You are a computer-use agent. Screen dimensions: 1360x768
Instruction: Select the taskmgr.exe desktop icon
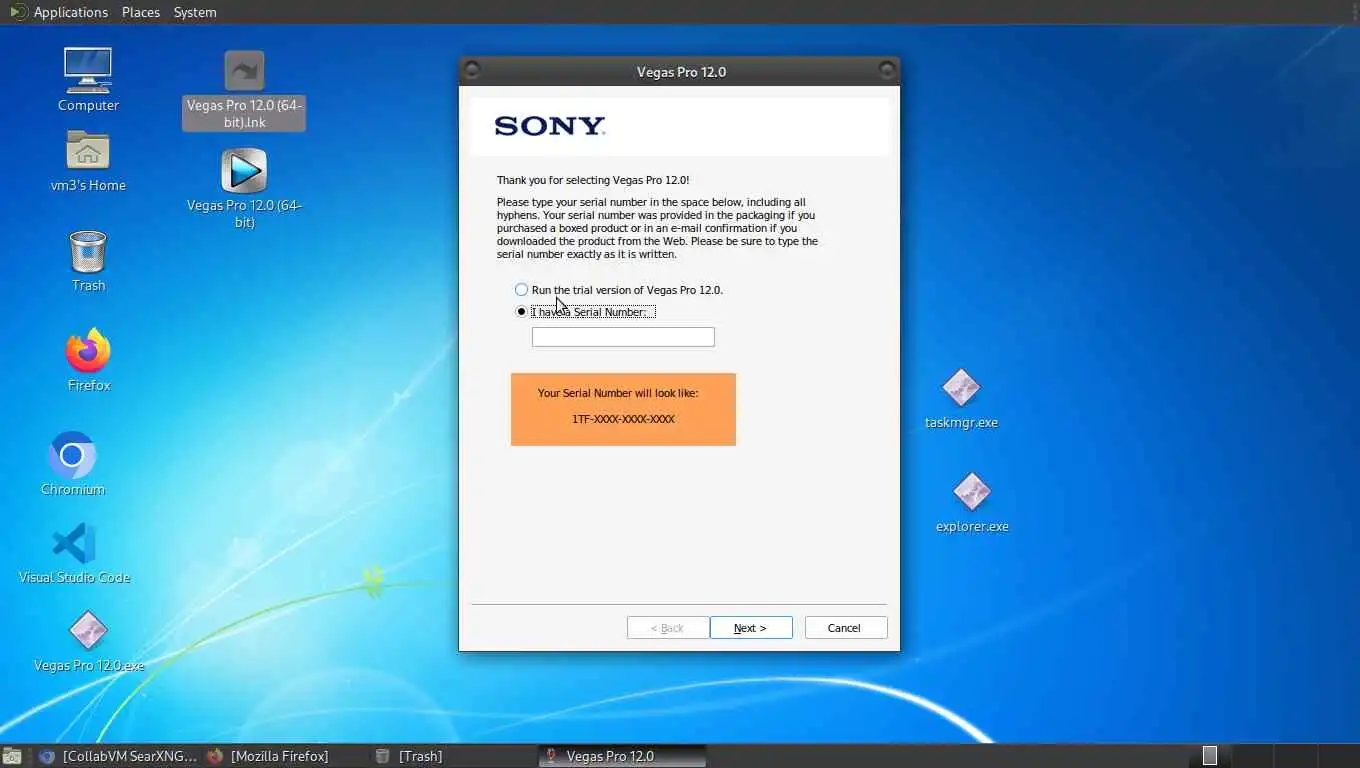pos(961,388)
